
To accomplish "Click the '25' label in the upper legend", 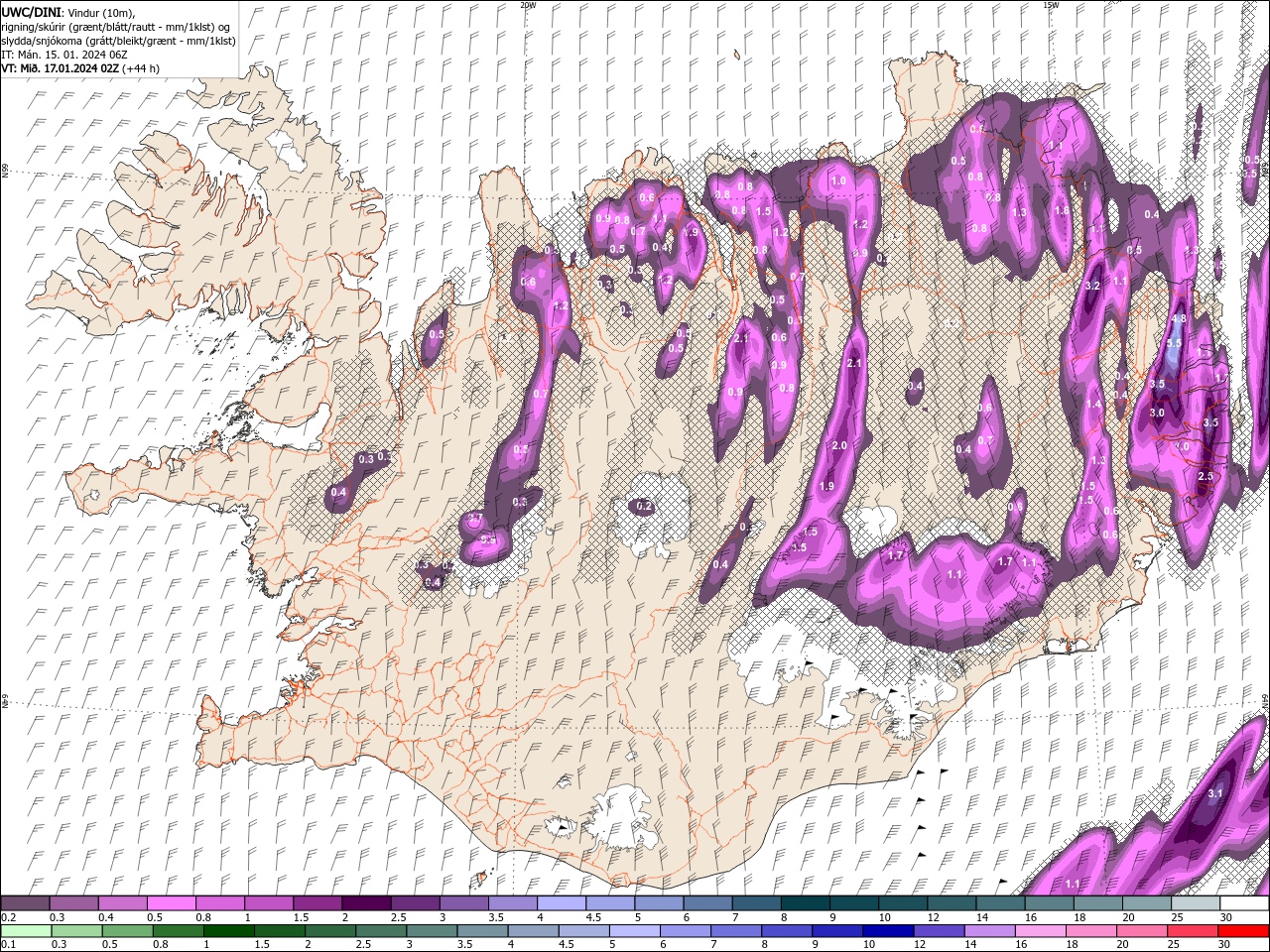I will 1176,918.
